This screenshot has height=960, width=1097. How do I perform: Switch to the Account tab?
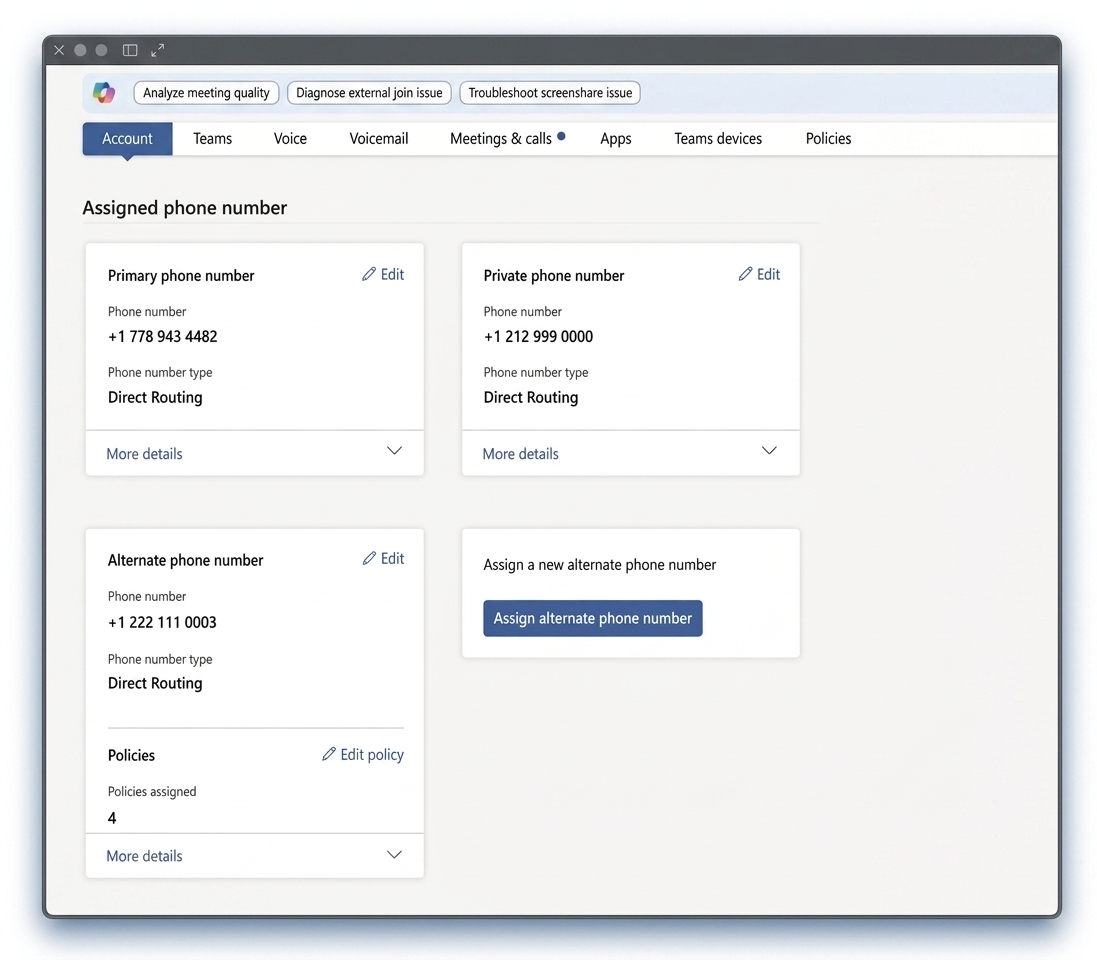pos(127,139)
